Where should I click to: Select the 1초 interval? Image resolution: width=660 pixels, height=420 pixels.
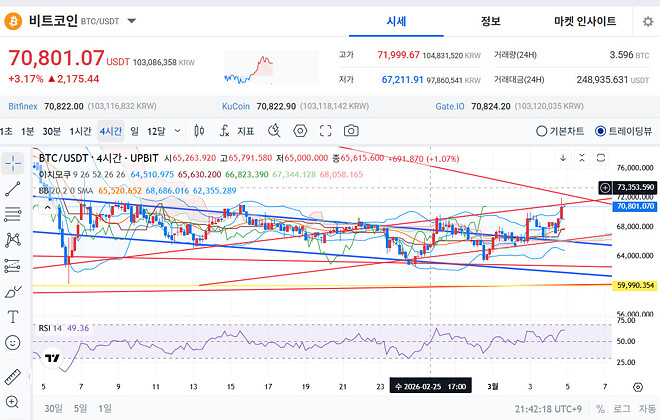point(6,131)
